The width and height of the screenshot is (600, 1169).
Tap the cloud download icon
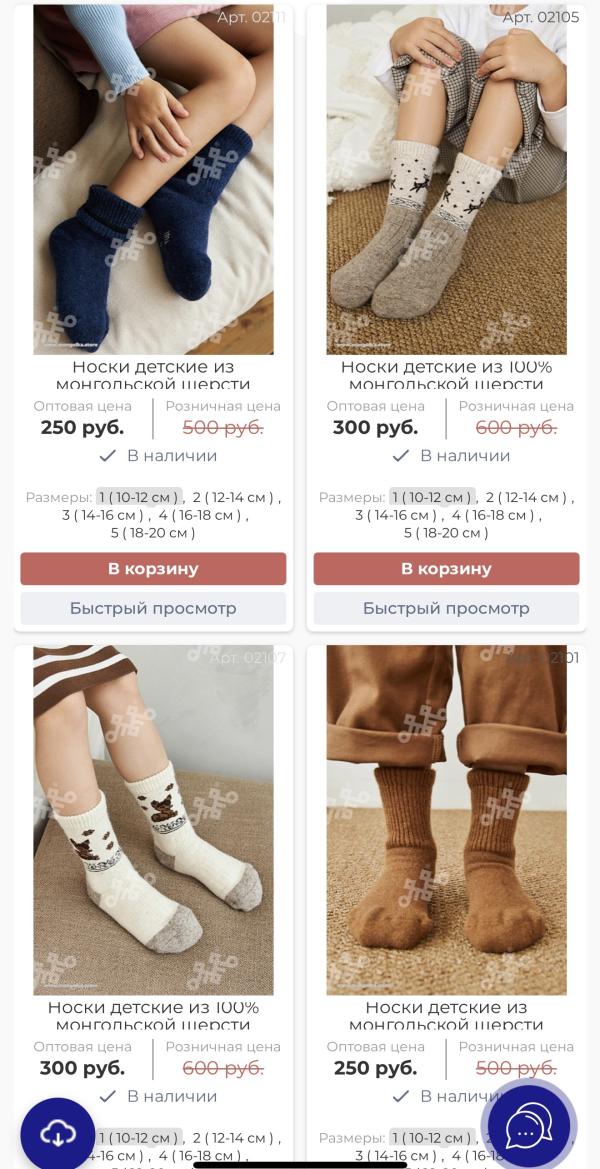coord(57,1134)
